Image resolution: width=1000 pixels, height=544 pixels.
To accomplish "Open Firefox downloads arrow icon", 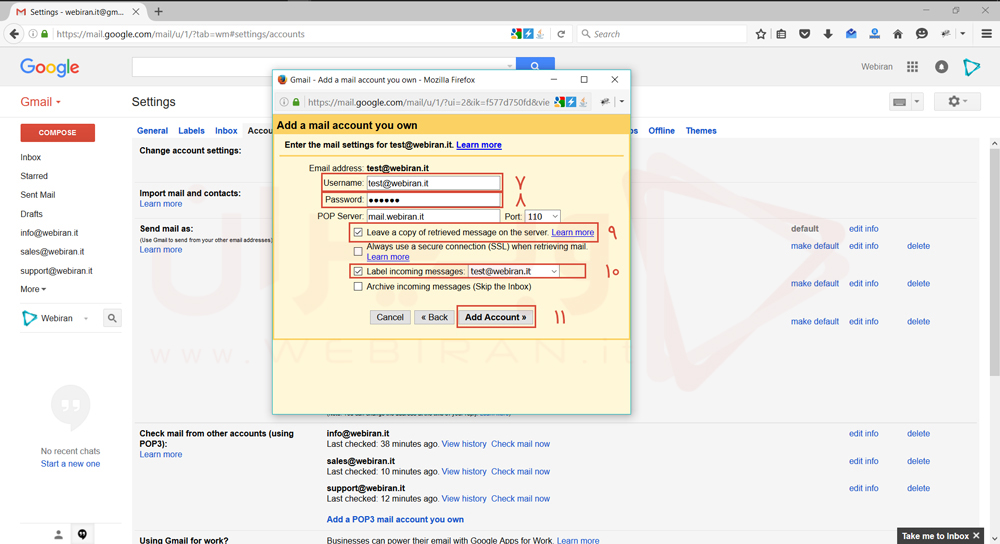I will point(828,34).
